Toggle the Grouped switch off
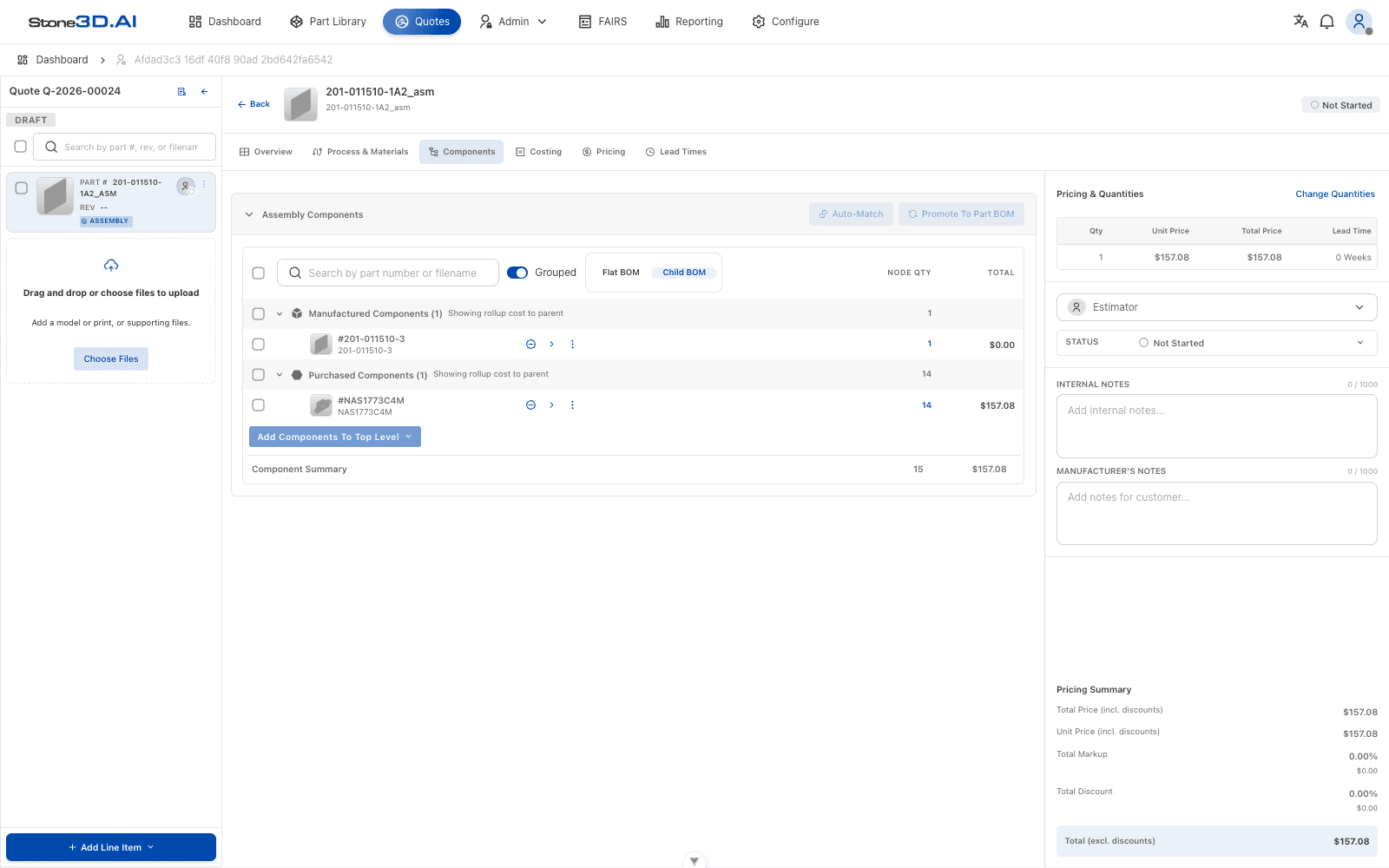 [517, 273]
